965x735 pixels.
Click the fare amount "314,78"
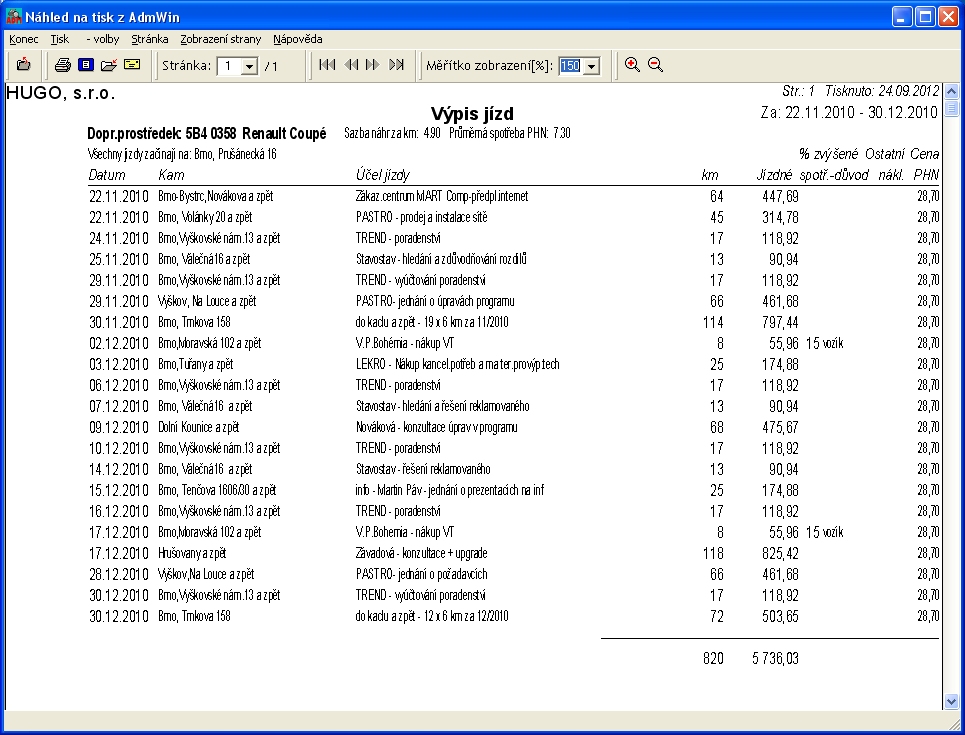pos(780,217)
